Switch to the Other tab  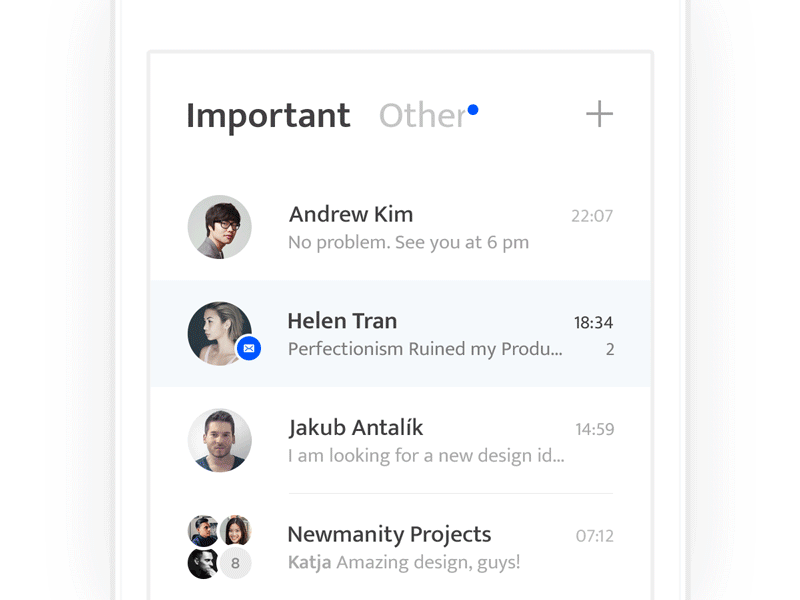[422, 116]
